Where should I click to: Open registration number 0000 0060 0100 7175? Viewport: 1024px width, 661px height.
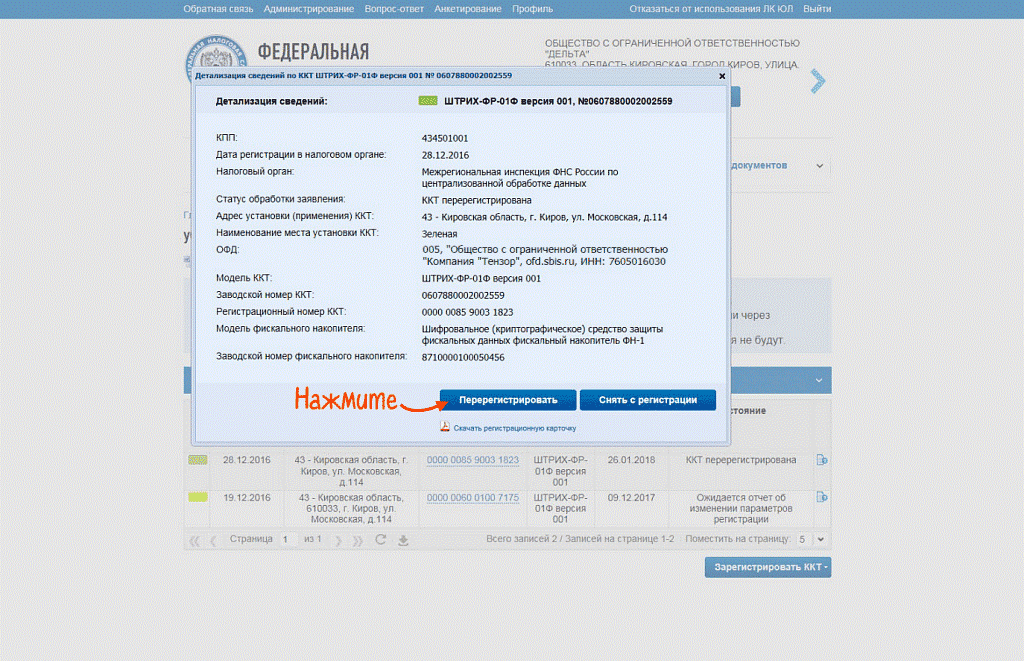click(x=472, y=498)
